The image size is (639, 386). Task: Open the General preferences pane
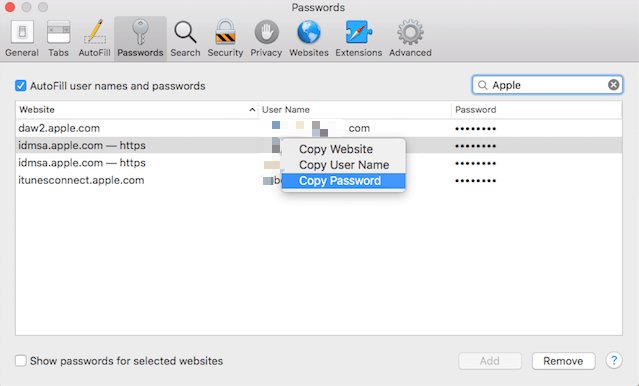tap(22, 39)
